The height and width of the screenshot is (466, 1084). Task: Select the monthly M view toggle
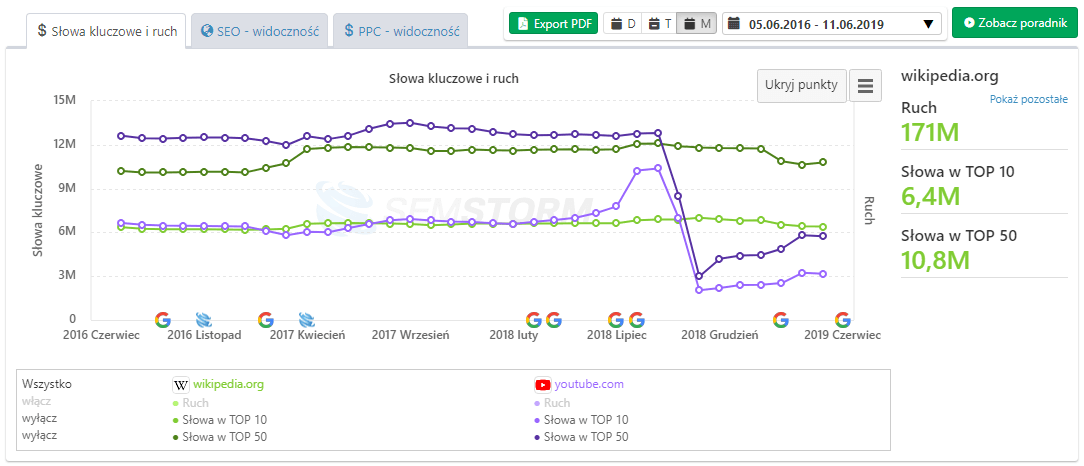(x=696, y=23)
